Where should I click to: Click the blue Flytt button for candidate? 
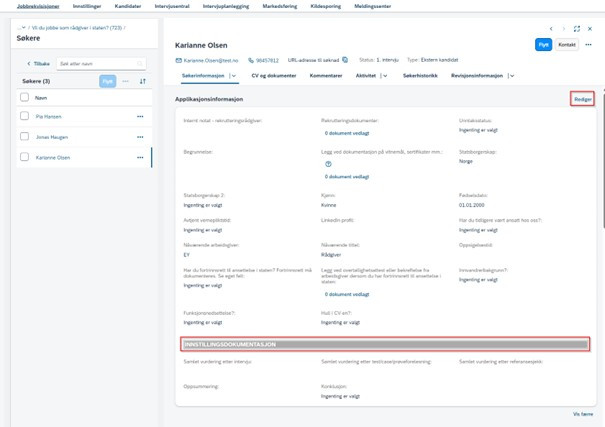pos(543,45)
